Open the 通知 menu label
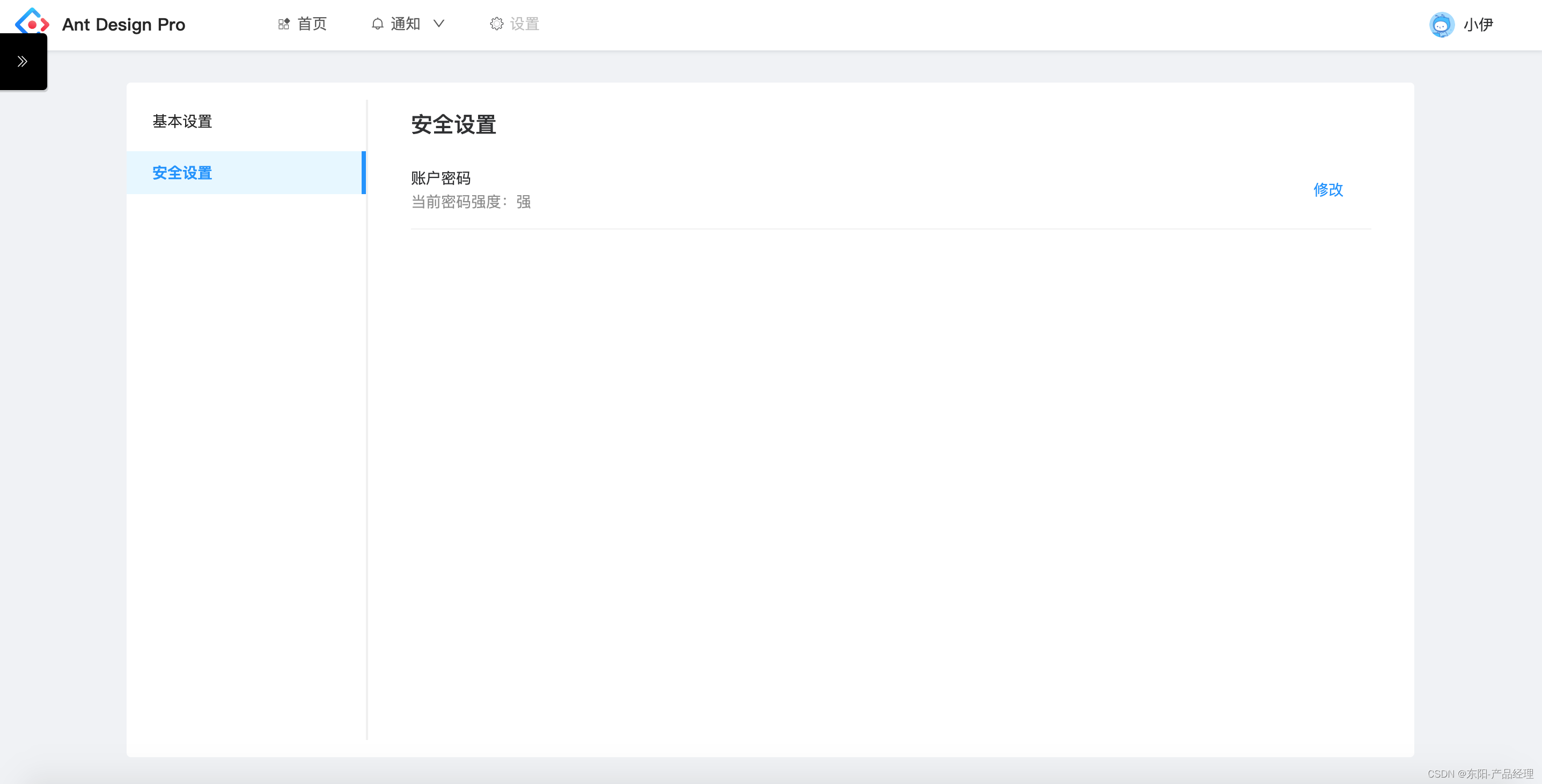Screen dimensions: 1542x784 tap(405, 24)
